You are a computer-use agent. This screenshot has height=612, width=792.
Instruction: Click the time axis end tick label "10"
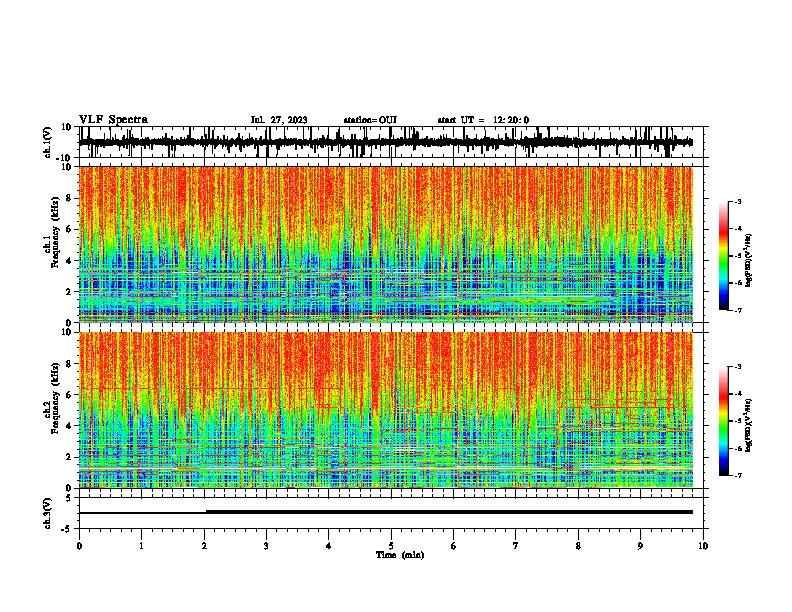pyautogui.click(x=703, y=546)
